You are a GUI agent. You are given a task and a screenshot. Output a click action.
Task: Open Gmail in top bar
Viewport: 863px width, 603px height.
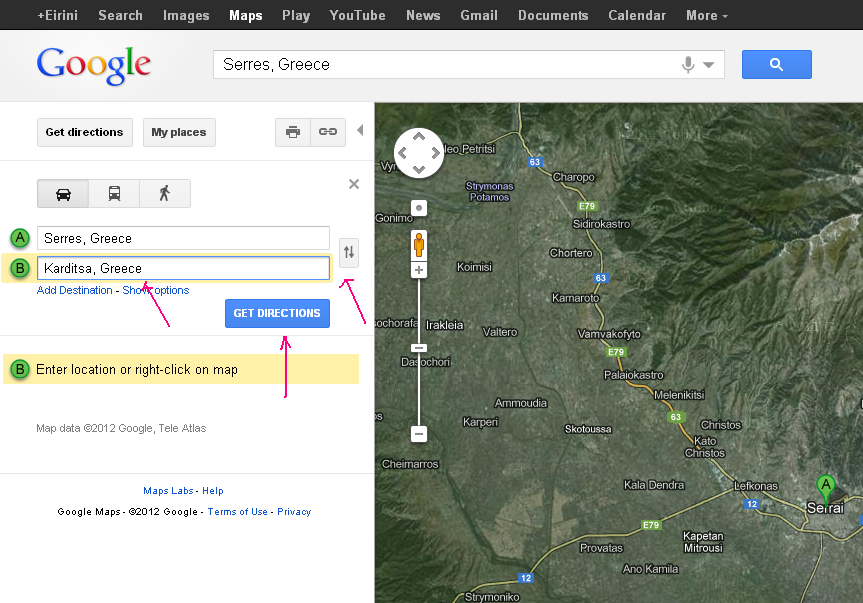479,15
